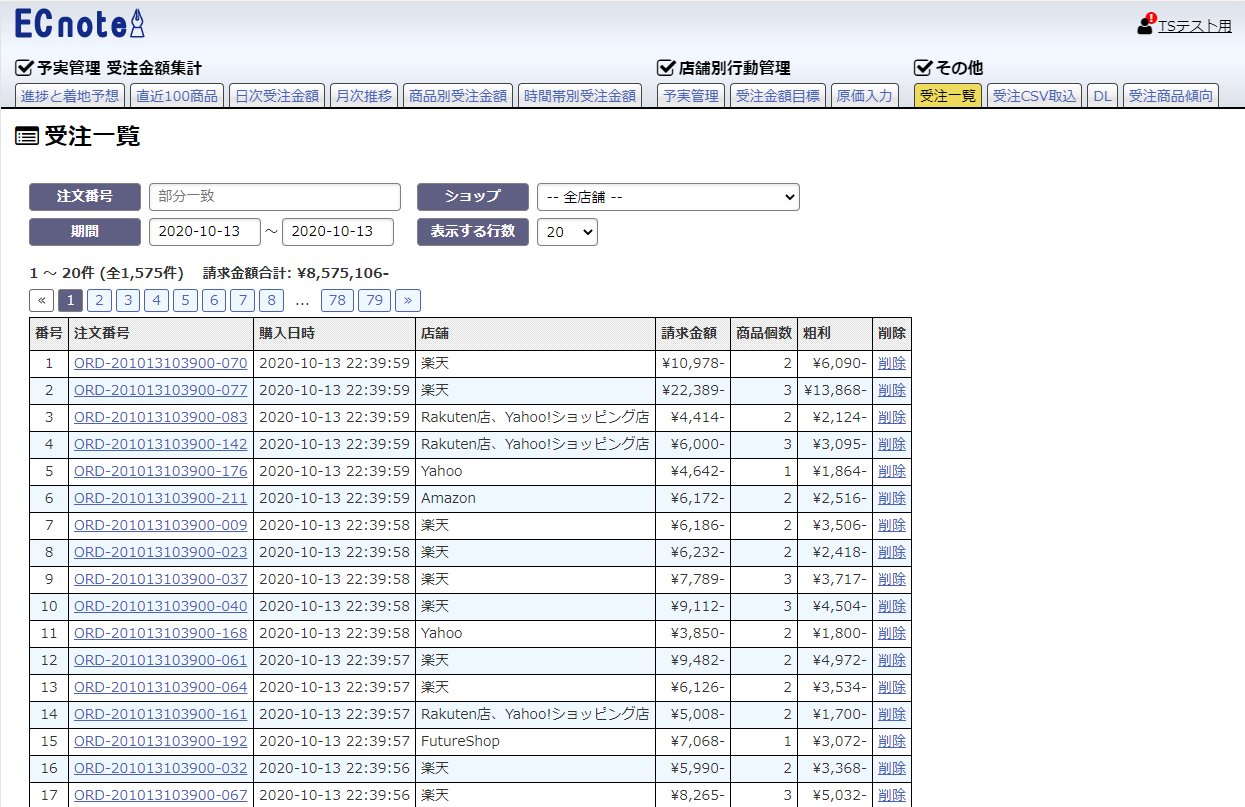Go to page 2
This screenshot has height=807, width=1245.
point(99,300)
